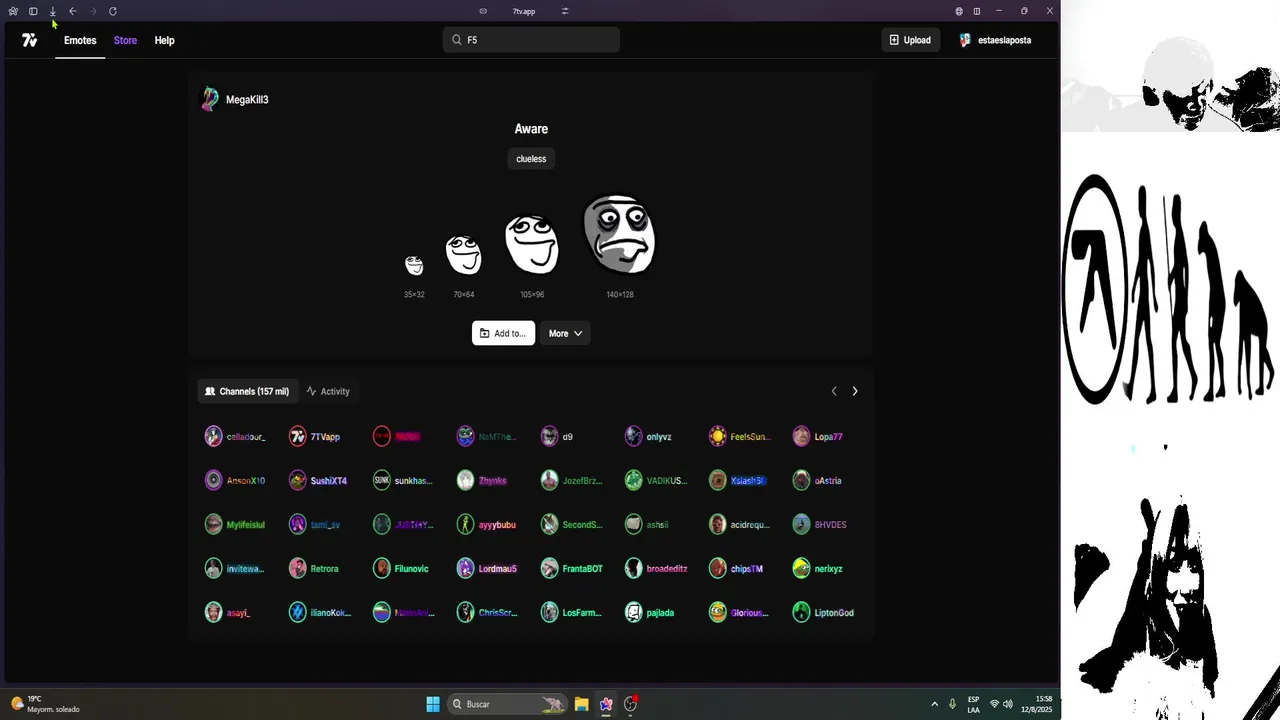Open the Help menu item
The image size is (1280, 720).
point(164,40)
